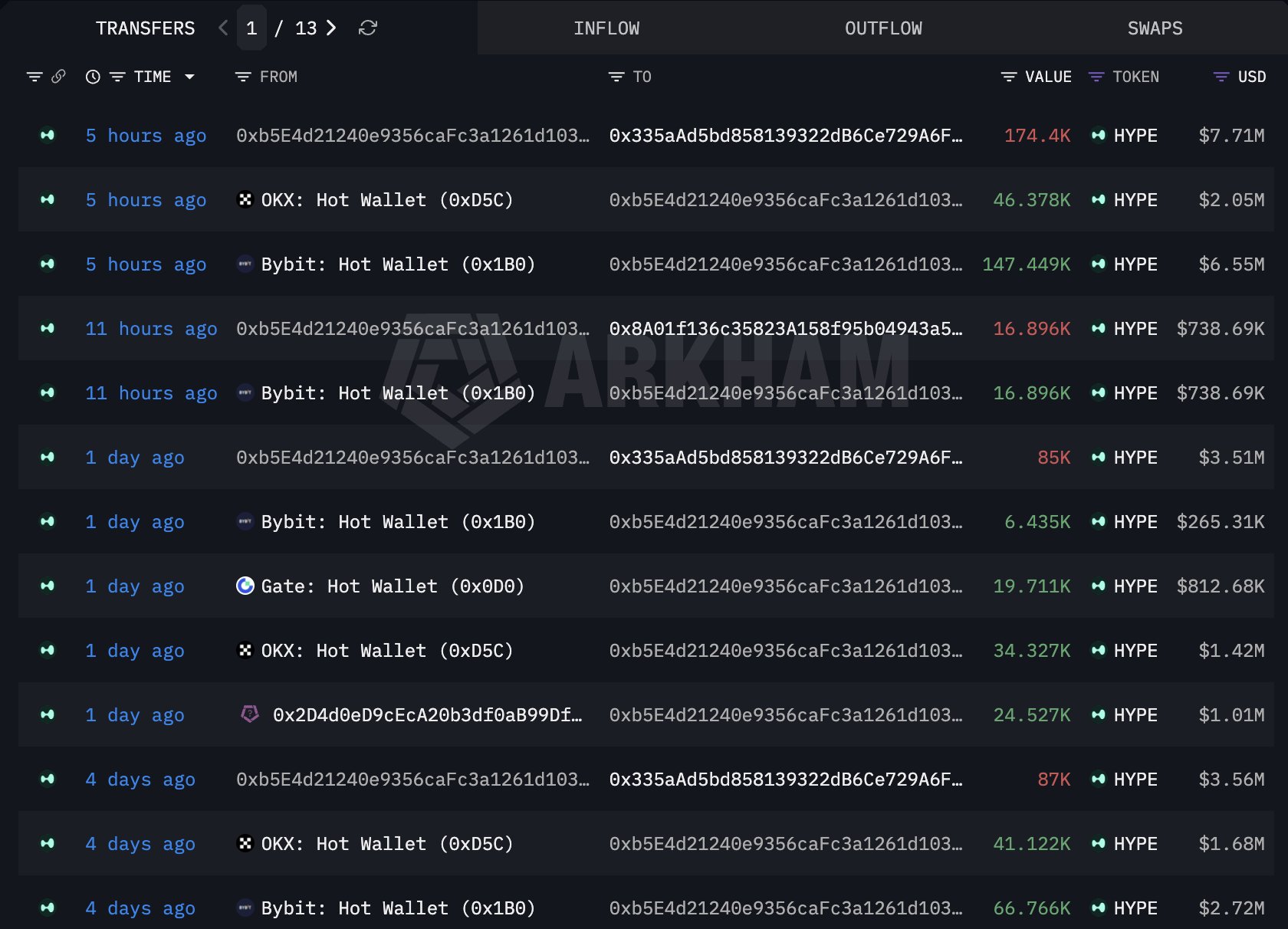Image resolution: width=1288 pixels, height=929 pixels.
Task: Switch to the INFLOW tab
Action: pos(606,28)
